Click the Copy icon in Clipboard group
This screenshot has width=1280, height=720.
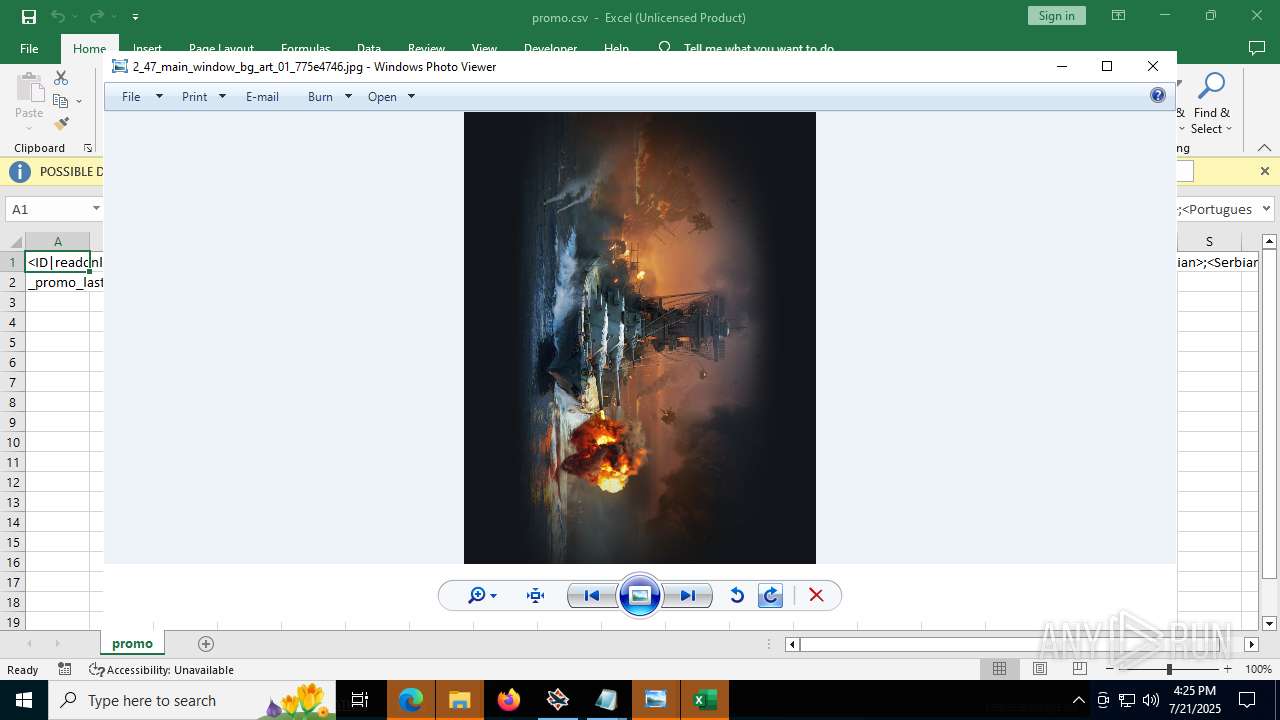[61, 101]
